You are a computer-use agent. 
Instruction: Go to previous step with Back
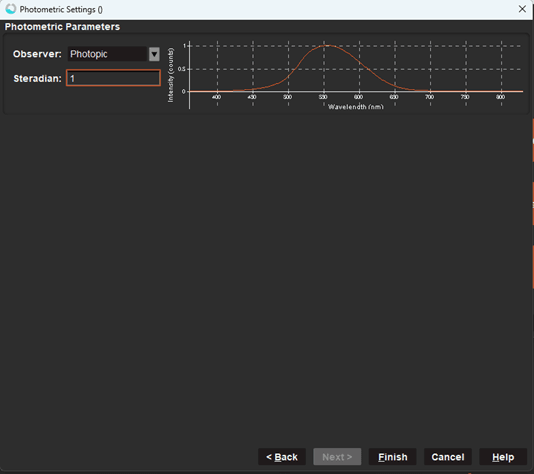282,457
